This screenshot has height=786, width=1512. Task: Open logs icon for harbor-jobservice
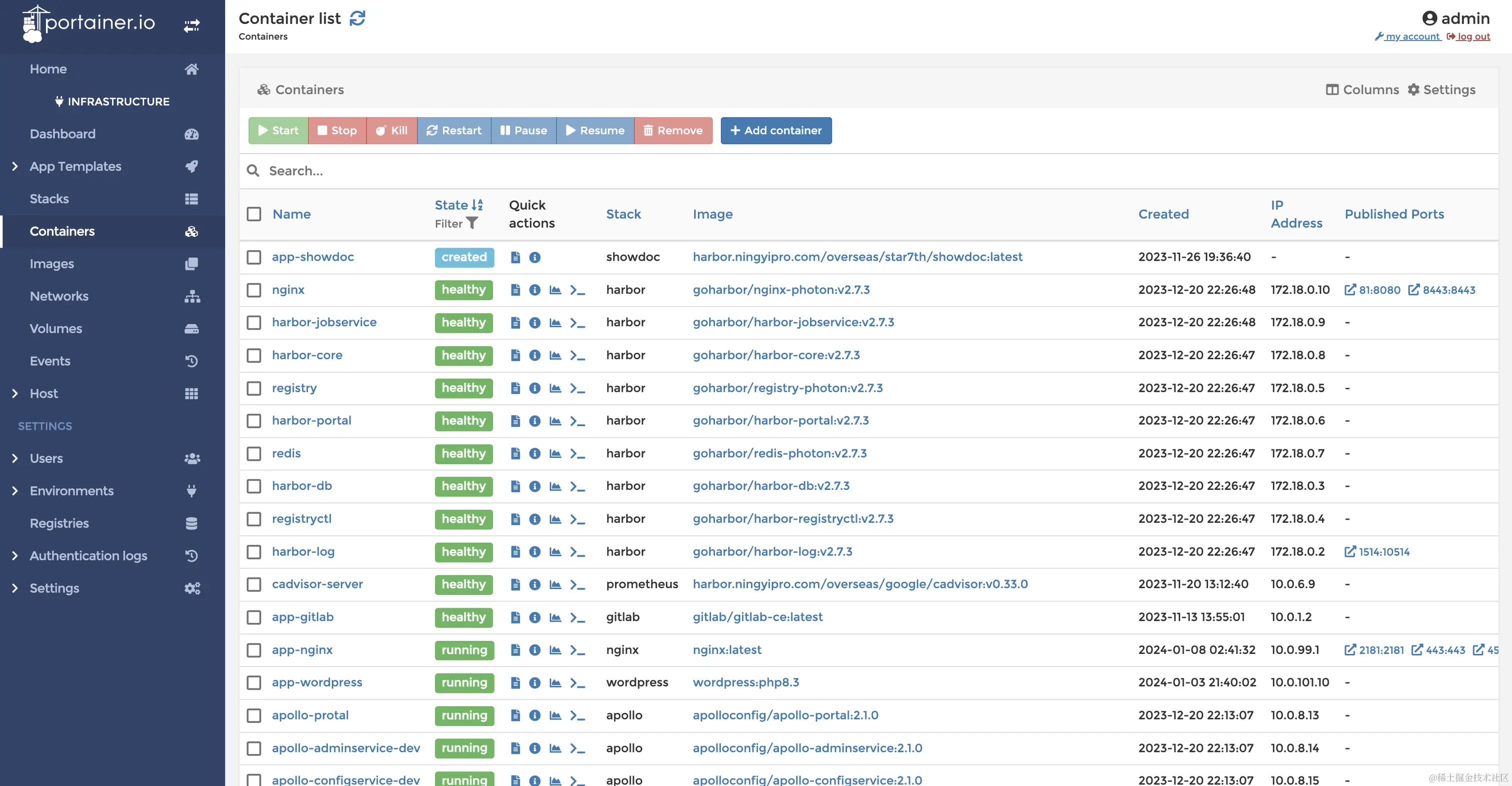[515, 323]
